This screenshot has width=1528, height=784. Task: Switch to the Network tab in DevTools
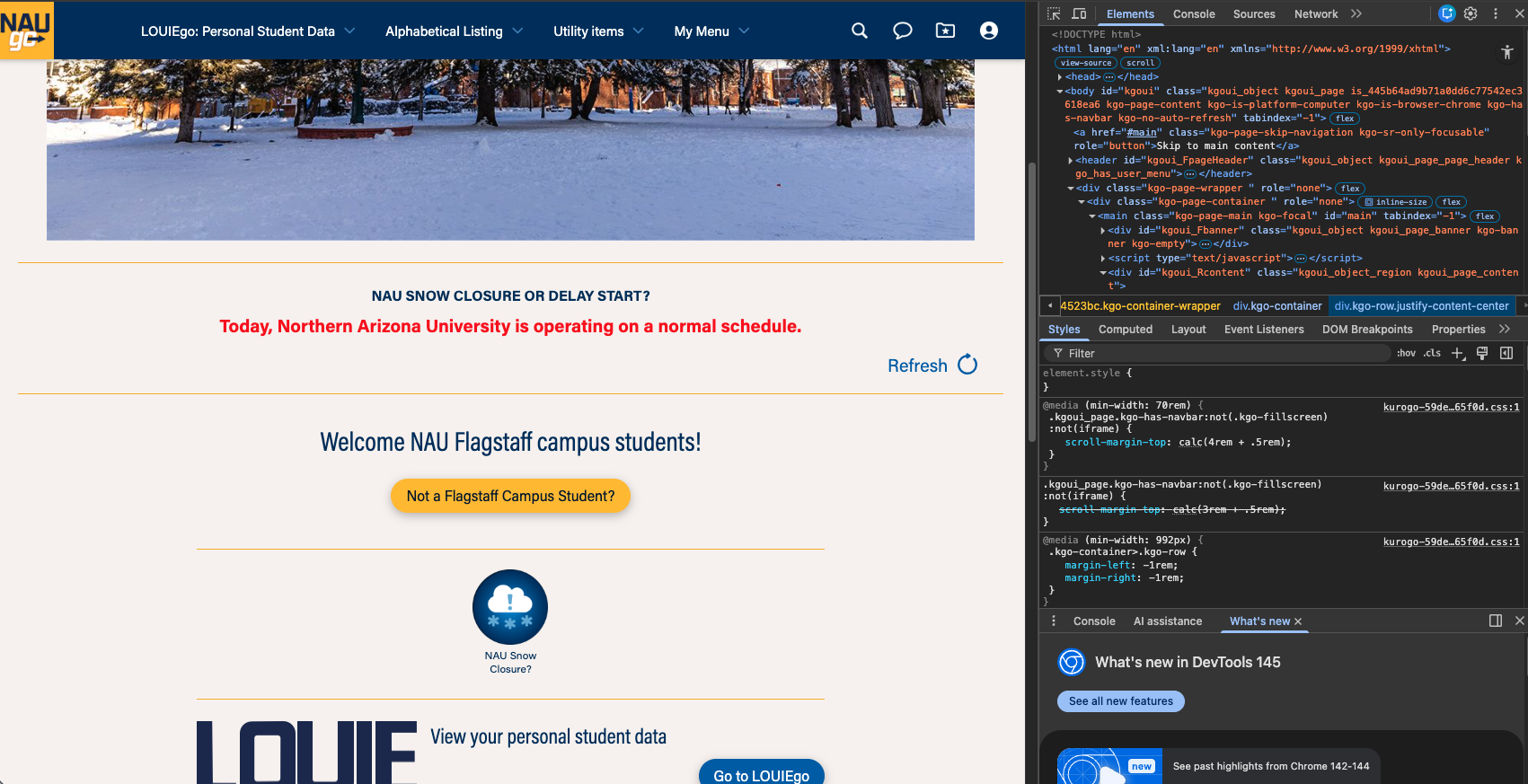click(x=1315, y=14)
